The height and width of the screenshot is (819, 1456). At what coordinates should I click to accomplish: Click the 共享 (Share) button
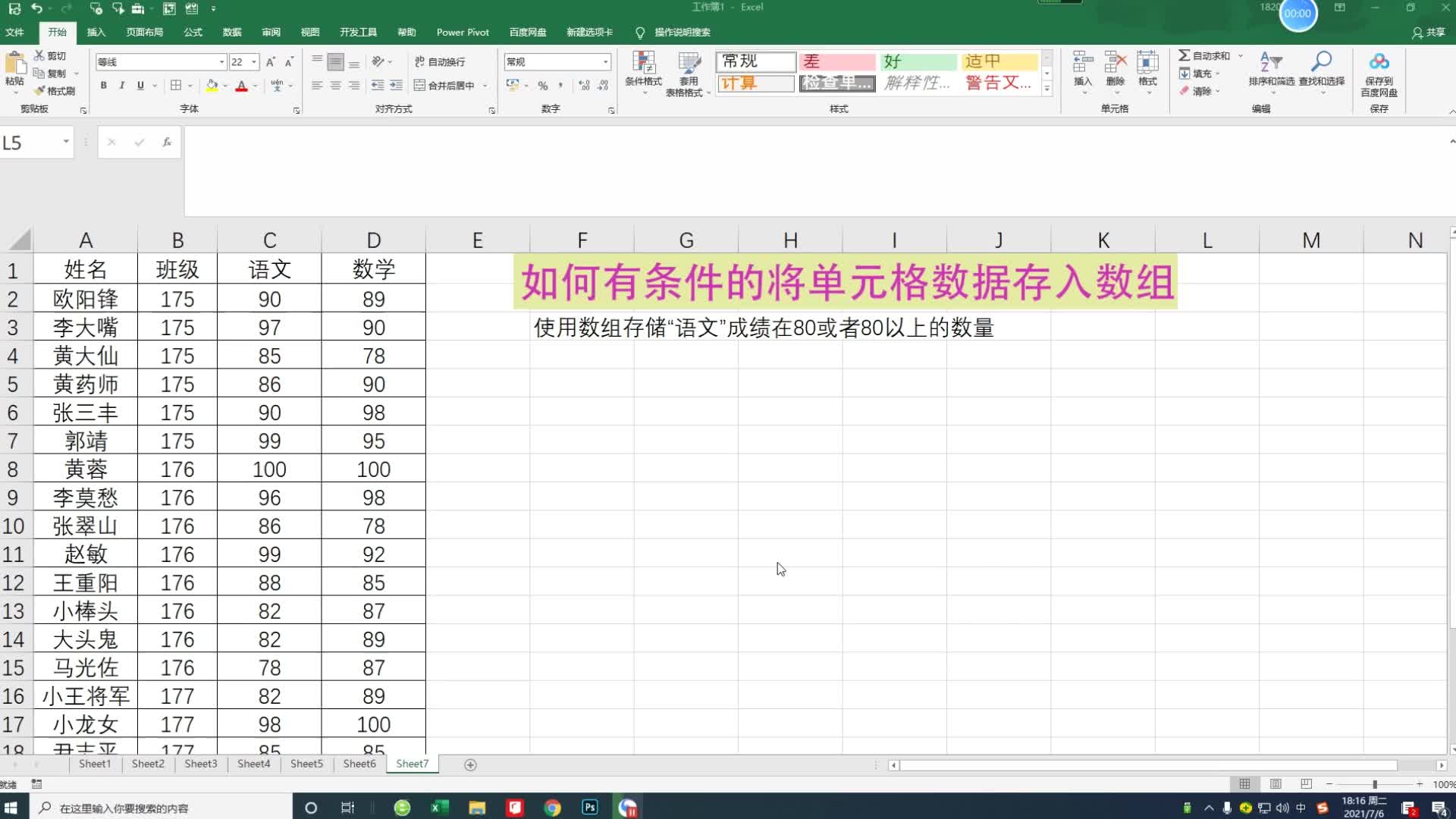point(1429,33)
